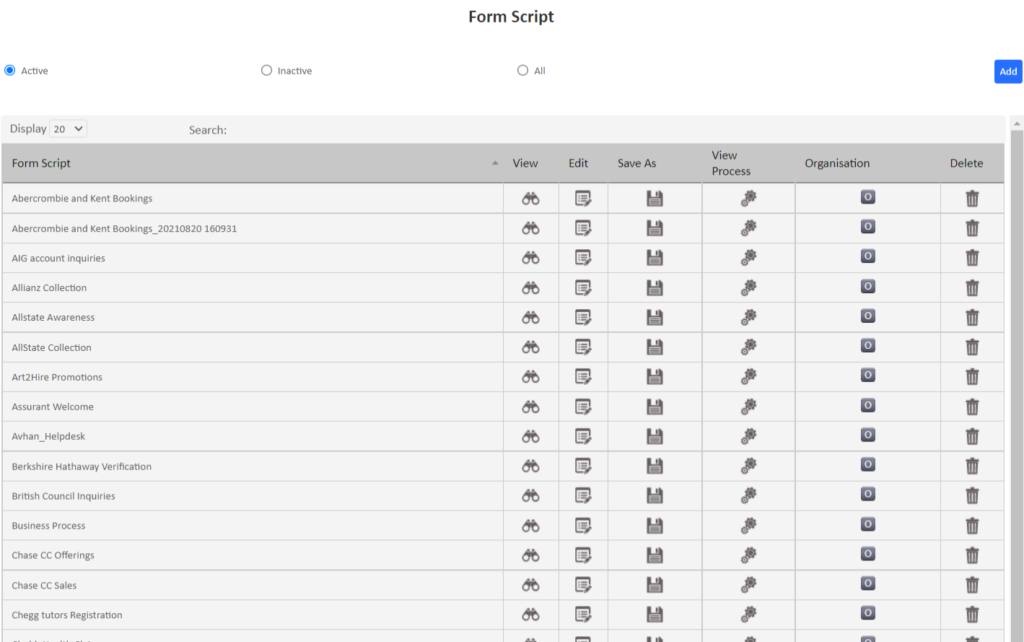The height and width of the screenshot is (642, 1024).
Task: Open View Process for Allstate Awareness
Action: click(x=747, y=317)
